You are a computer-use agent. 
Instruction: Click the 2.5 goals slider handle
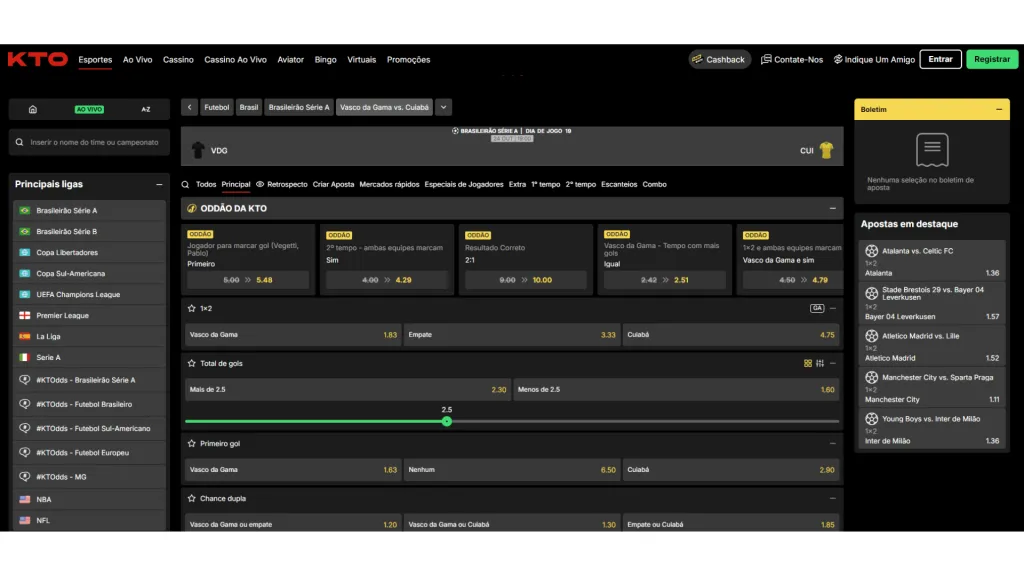click(447, 421)
